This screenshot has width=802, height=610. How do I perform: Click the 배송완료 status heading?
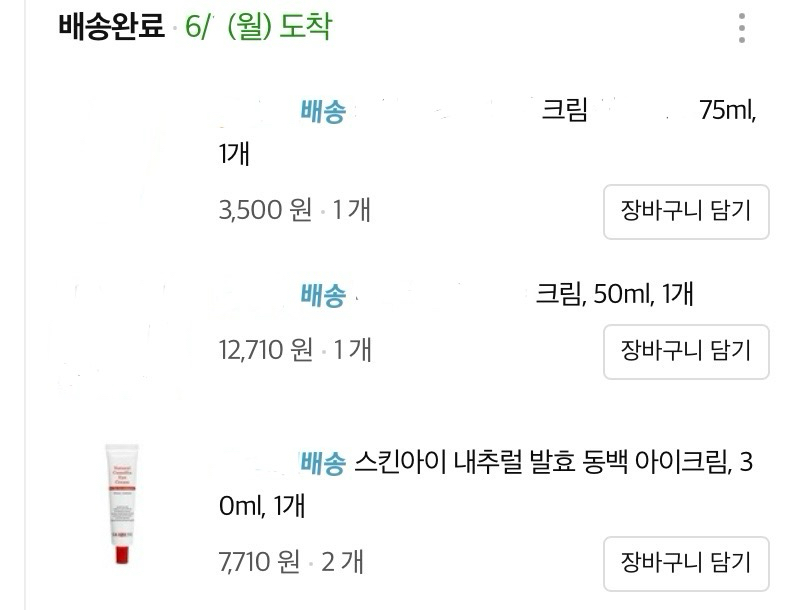111,27
